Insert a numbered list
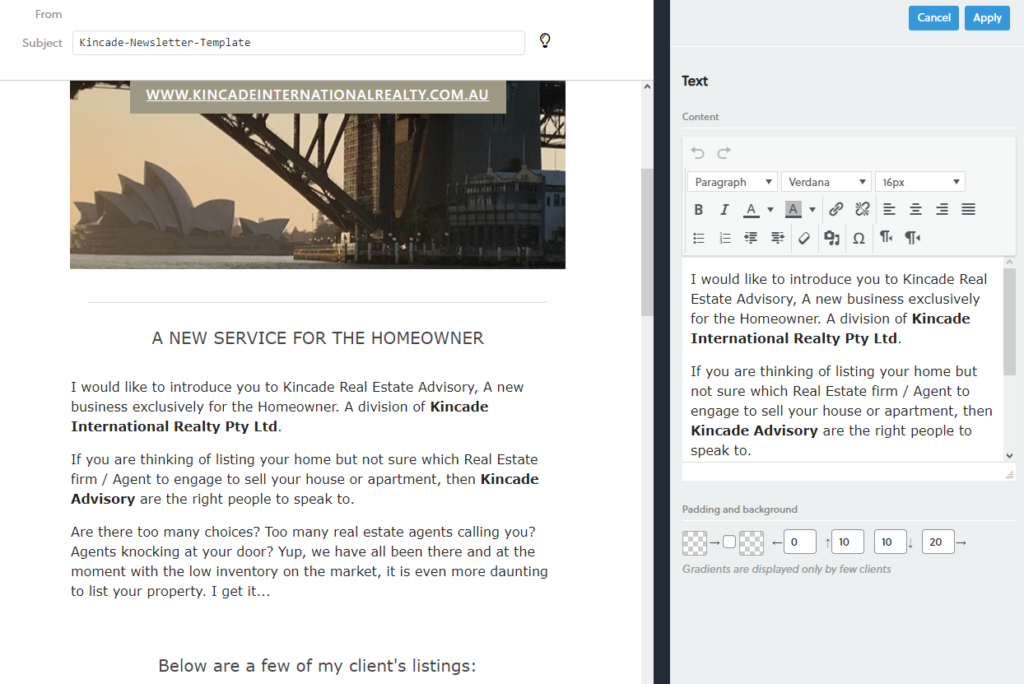This screenshot has width=1024, height=684. 725,238
